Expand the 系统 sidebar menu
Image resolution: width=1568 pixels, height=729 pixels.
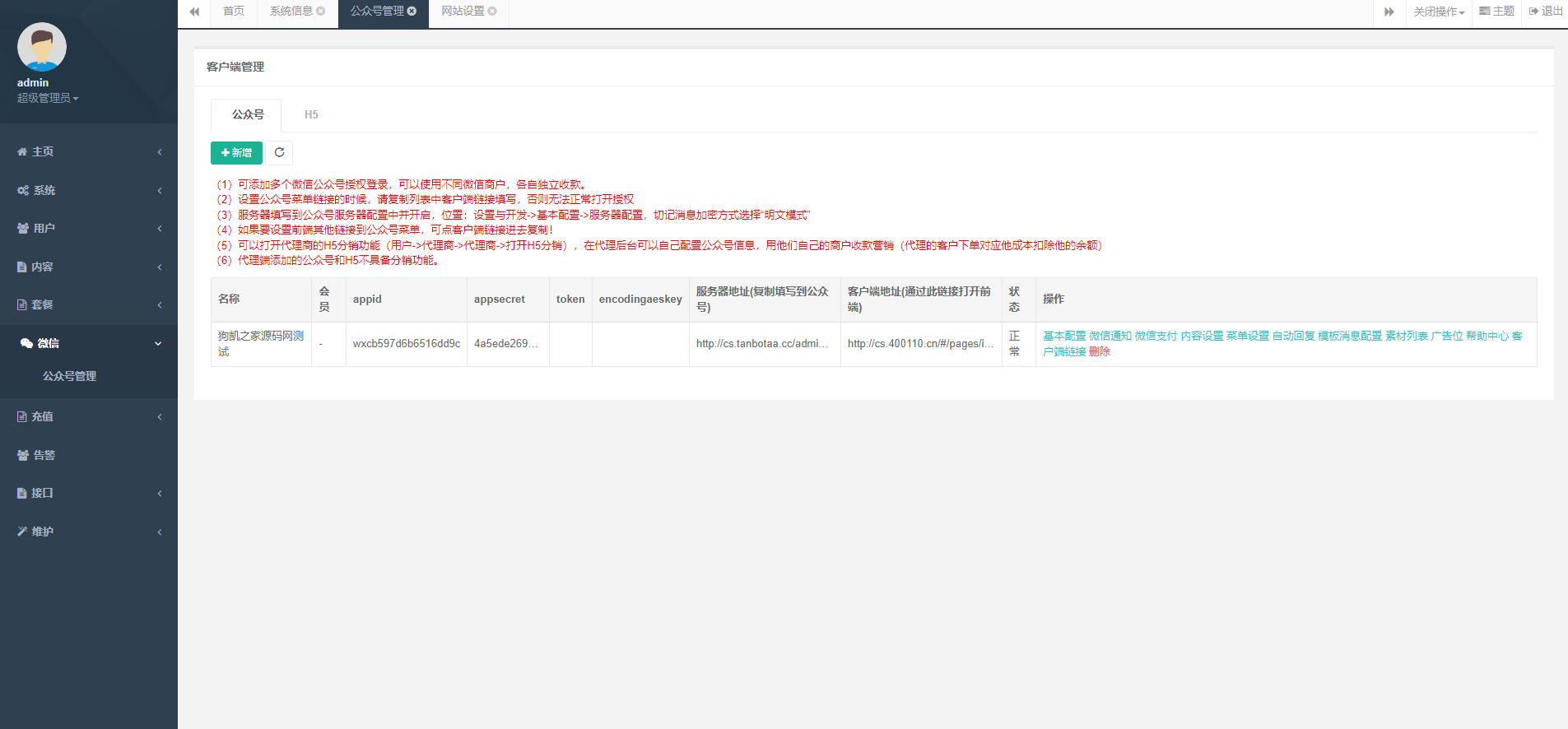pyautogui.click(x=89, y=190)
